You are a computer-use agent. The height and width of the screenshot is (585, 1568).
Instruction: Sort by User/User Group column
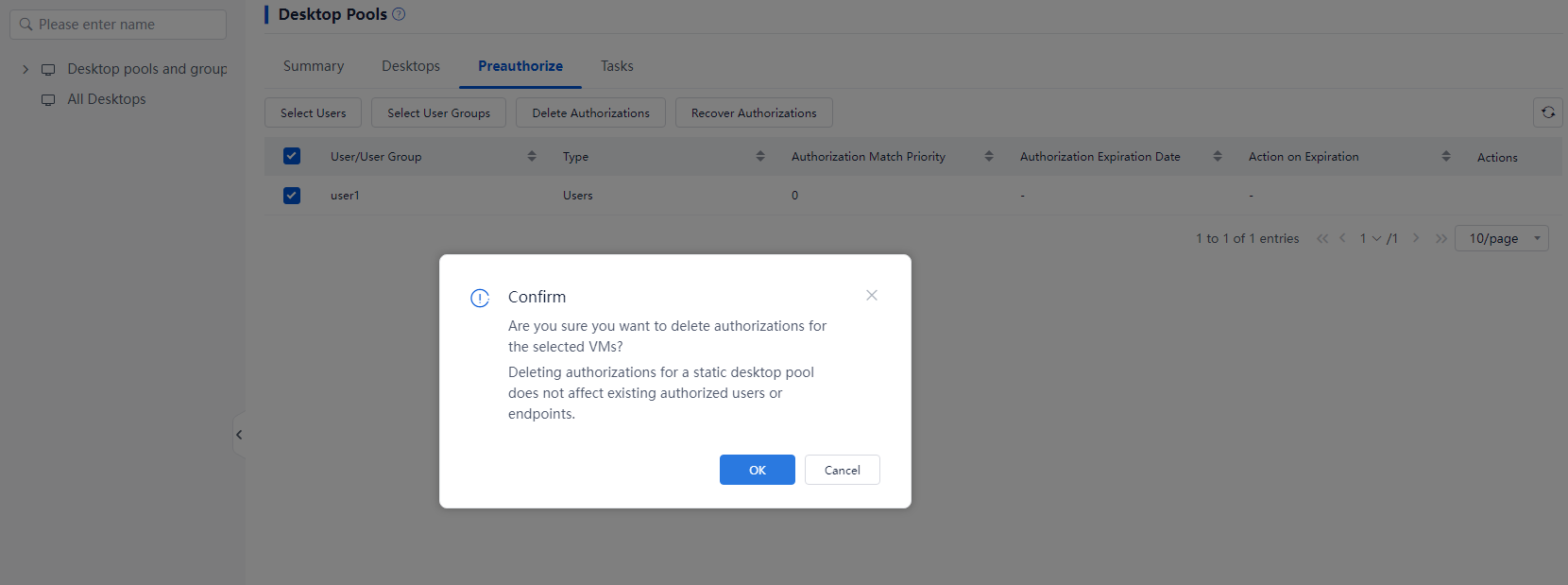click(x=532, y=156)
